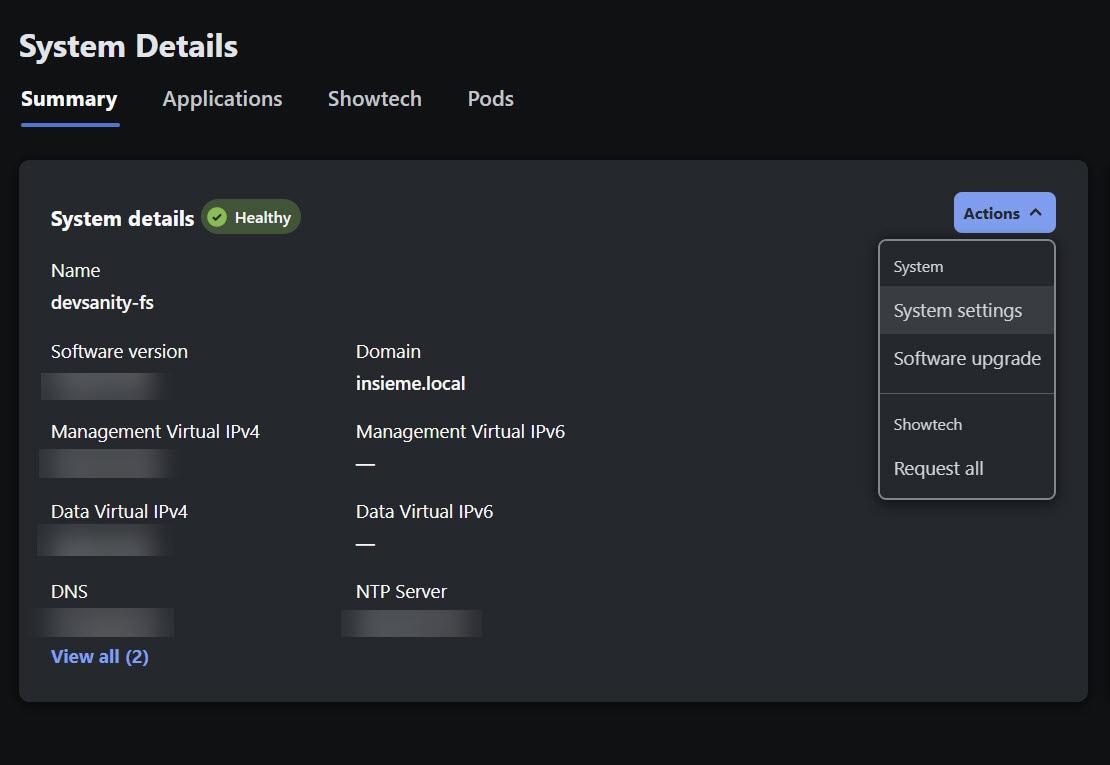Image resolution: width=1110 pixels, height=765 pixels.
Task: Collapse the Actions dropdown
Action: pos(1005,213)
